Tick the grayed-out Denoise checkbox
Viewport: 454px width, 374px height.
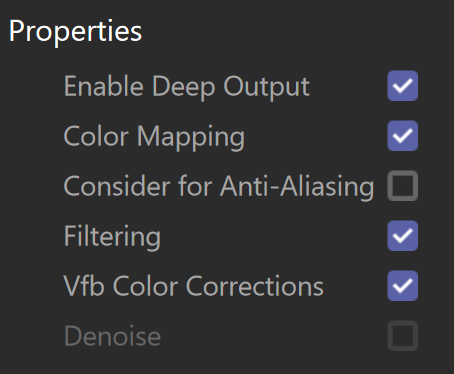(403, 336)
